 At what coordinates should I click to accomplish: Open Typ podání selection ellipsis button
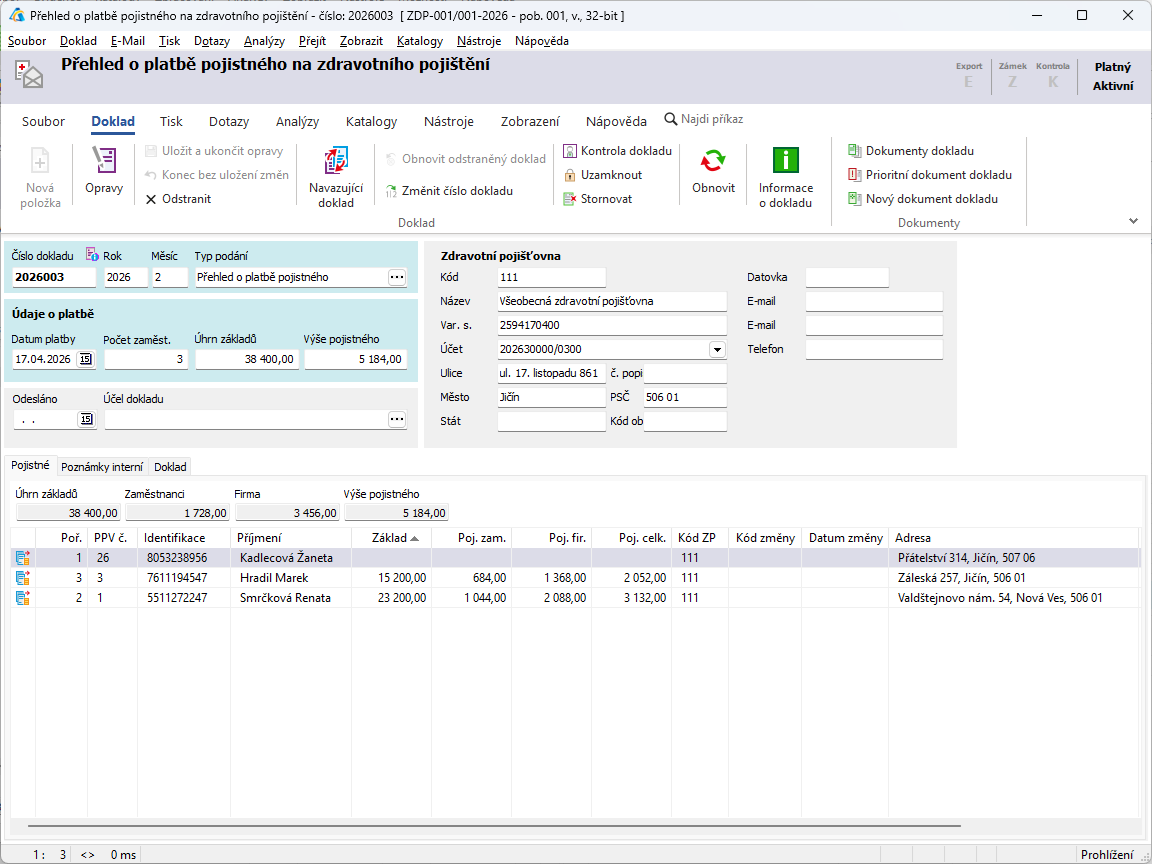[x=397, y=277]
